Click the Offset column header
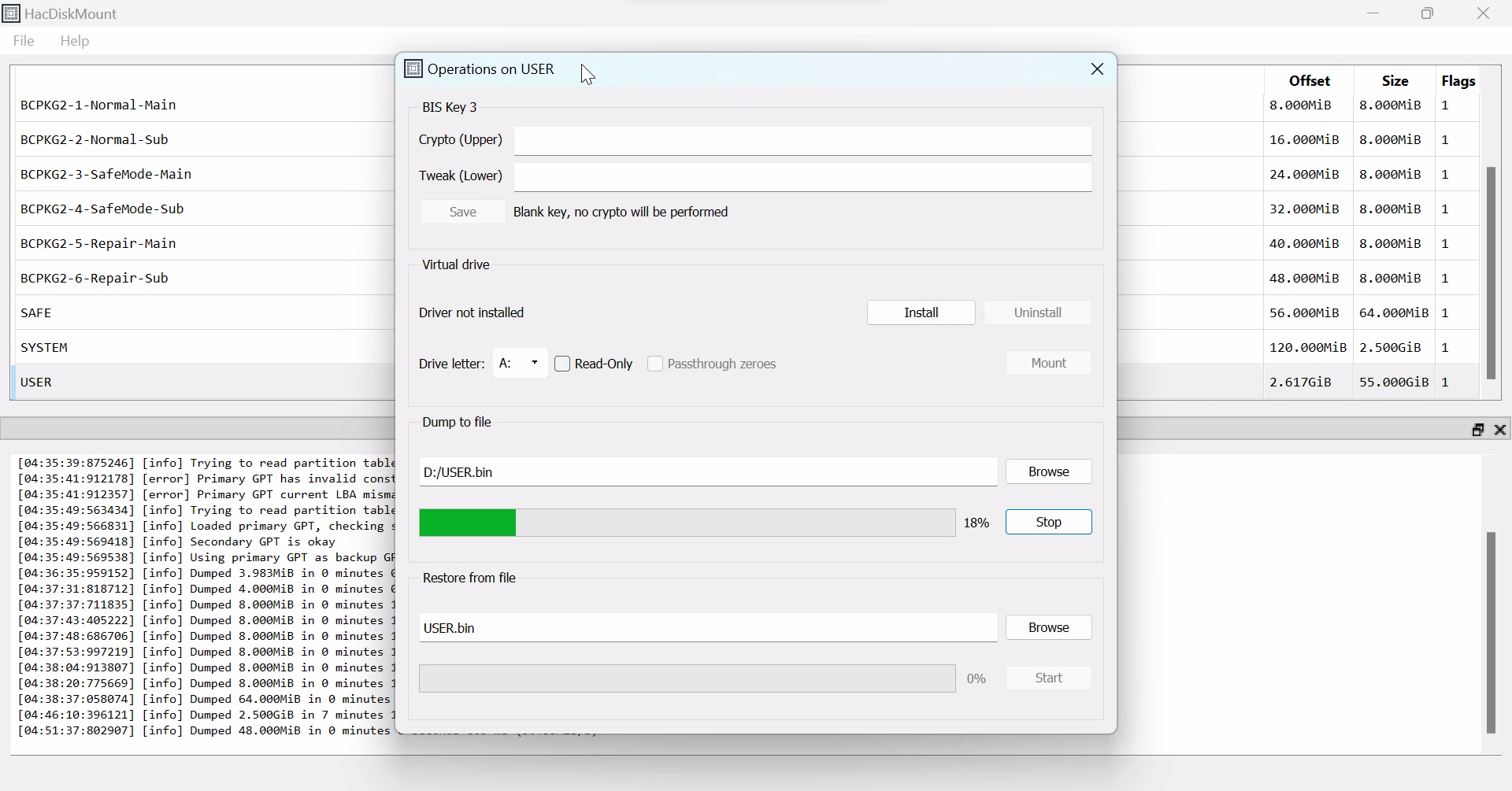Image resolution: width=1512 pixels, height=791 pixels. coord(1309,80)
